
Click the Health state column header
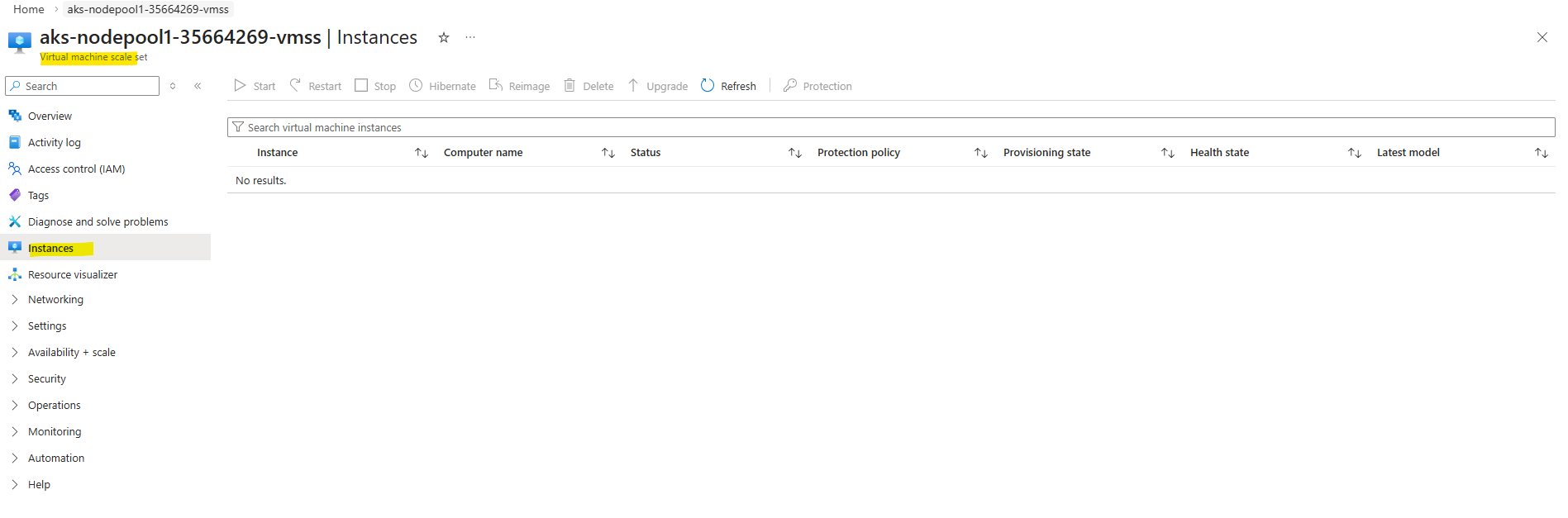(1219, 153)
